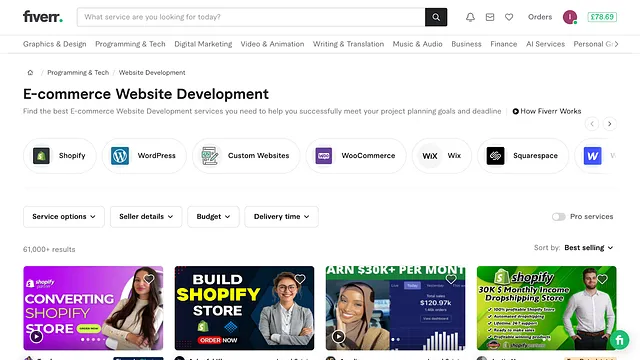Play the $30K+ Per Month video

pos(338,337)
